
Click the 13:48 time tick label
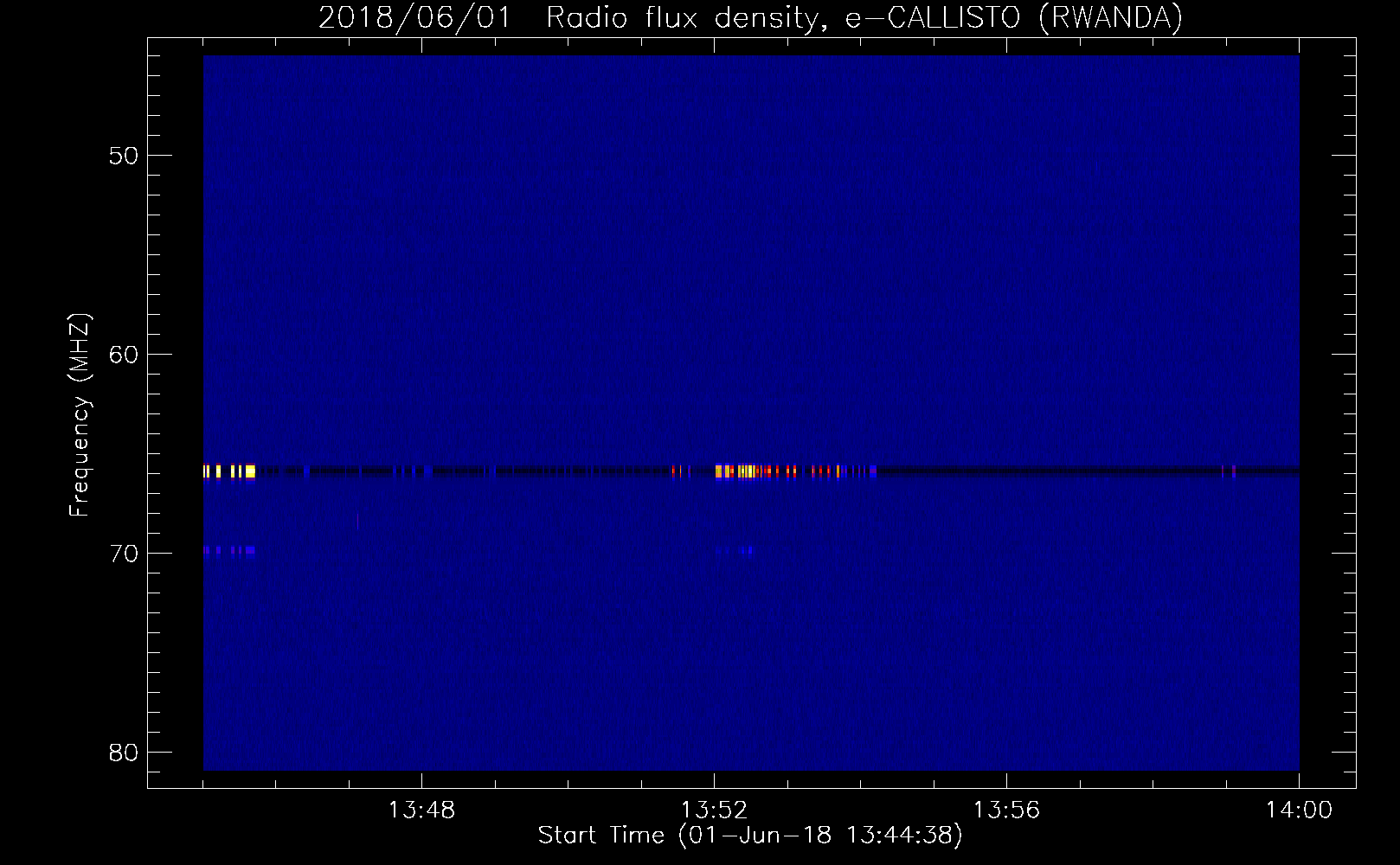point(421,811)
